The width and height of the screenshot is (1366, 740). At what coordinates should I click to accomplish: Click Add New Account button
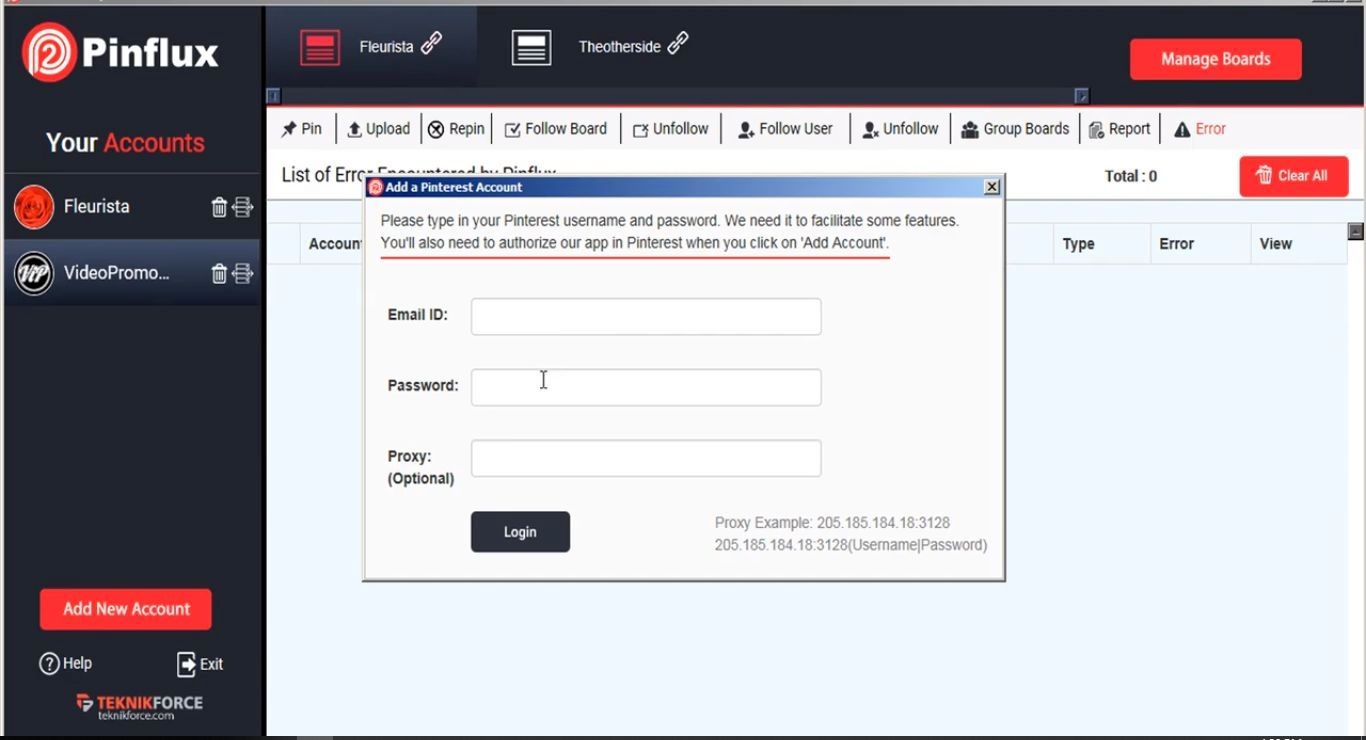[x=126, y=609]
